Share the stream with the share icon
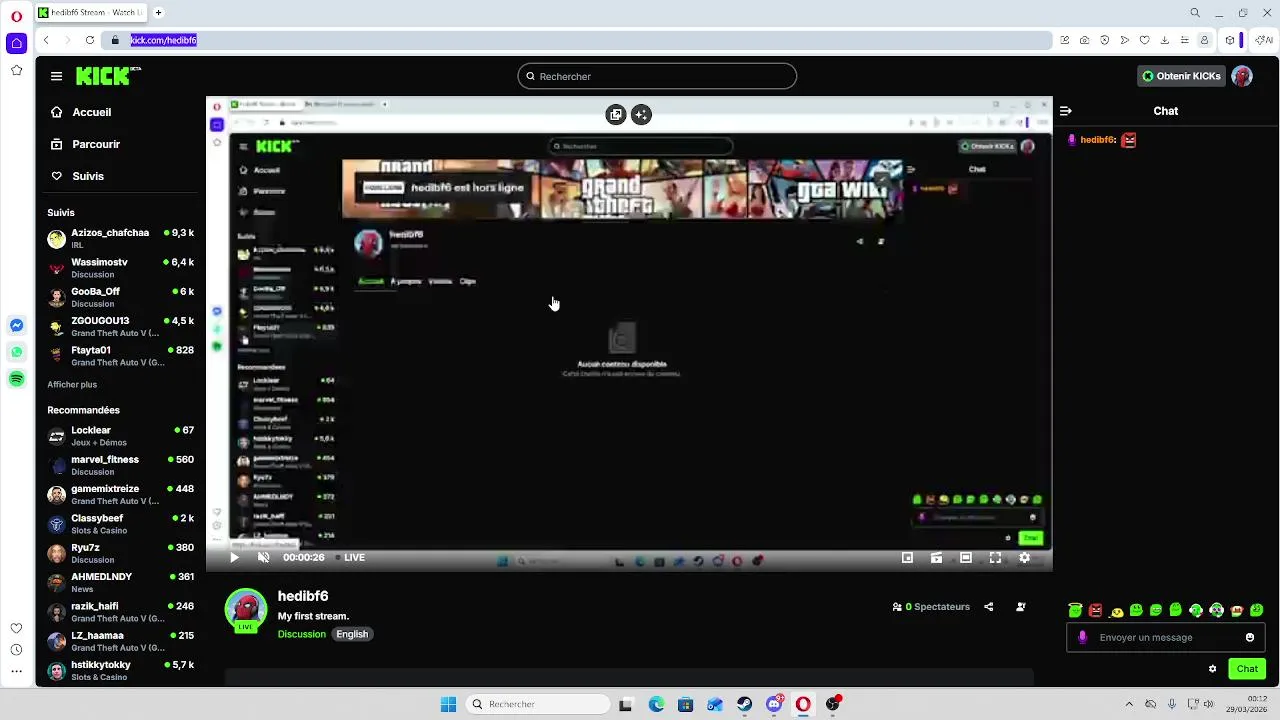Viewport: 1280px width, 720px height. click(989, 607)
